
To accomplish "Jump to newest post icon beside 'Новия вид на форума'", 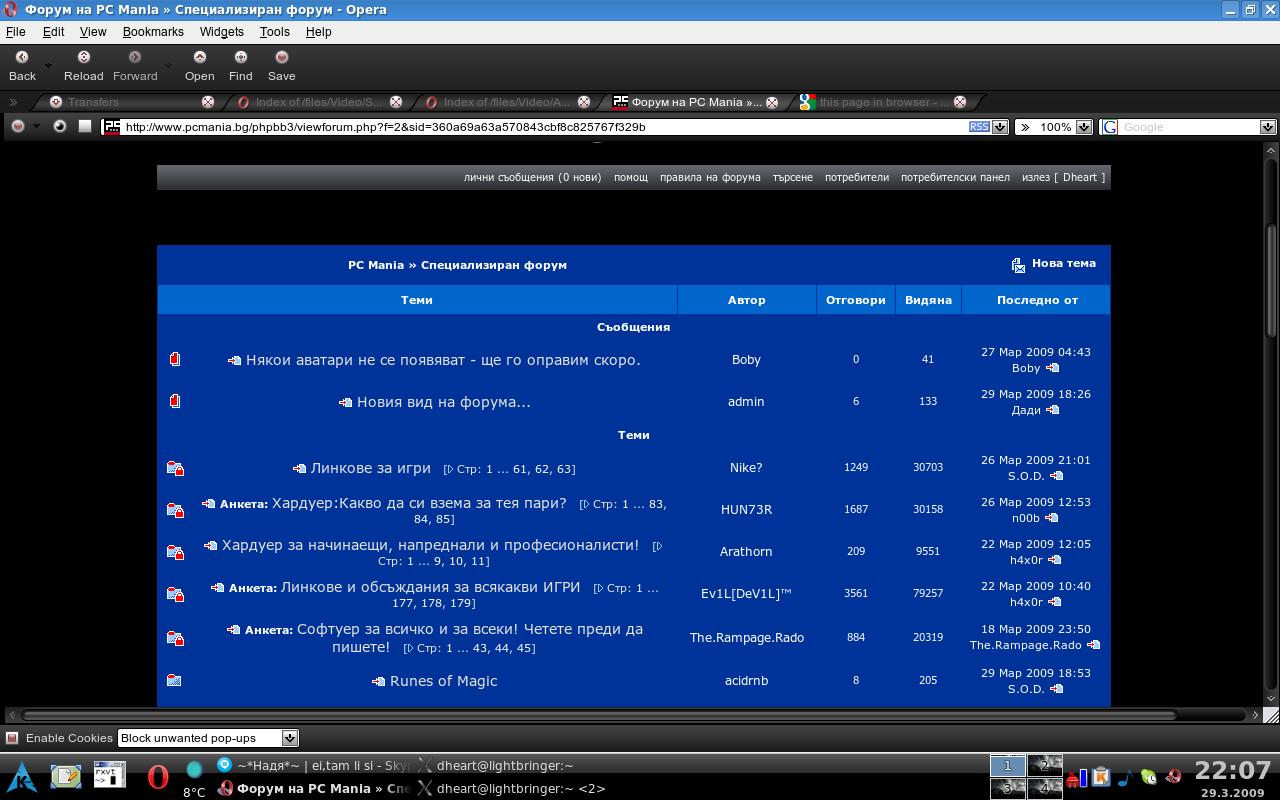I will [x=345, y=403].
